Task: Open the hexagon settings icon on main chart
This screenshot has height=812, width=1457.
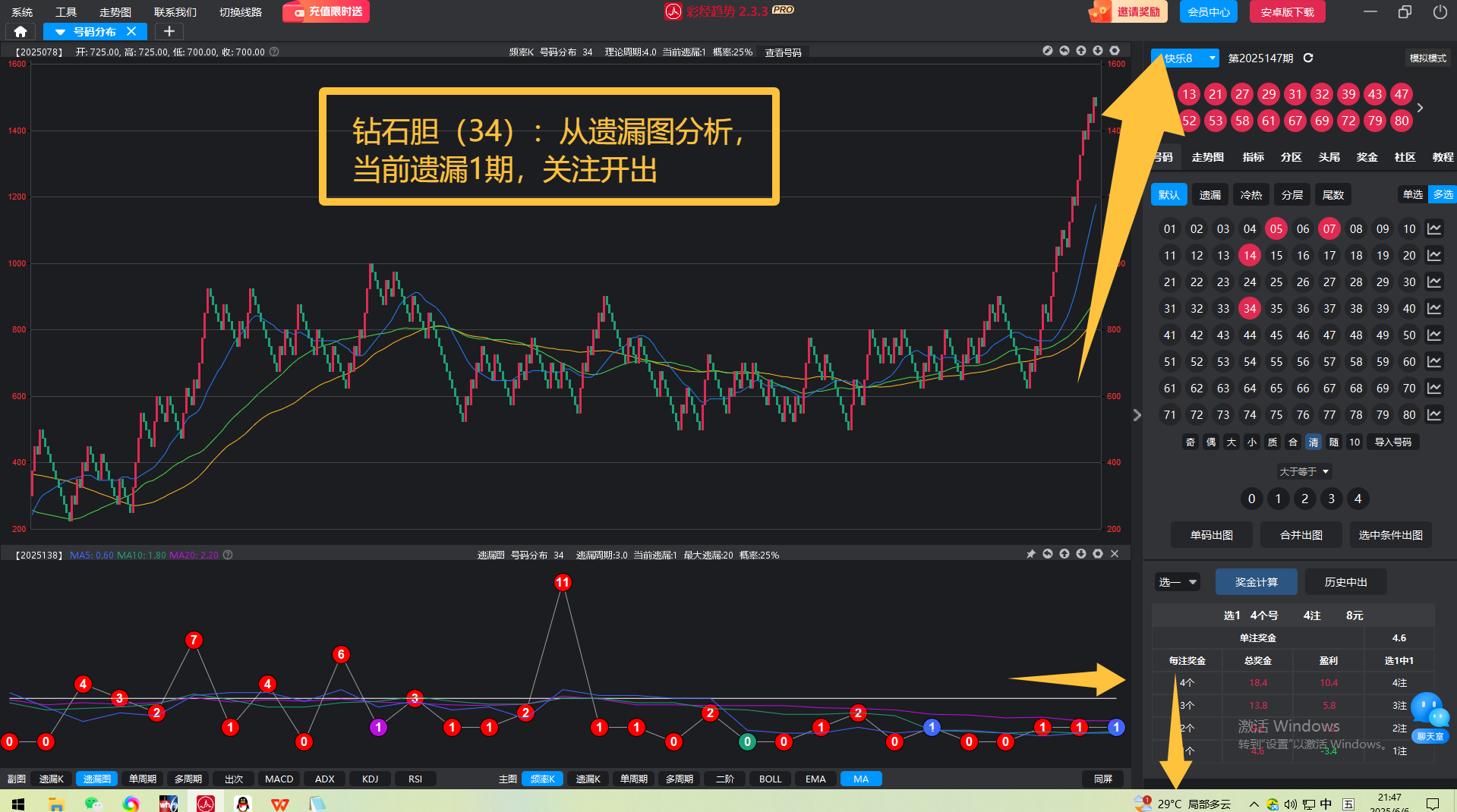Action: pos(1115,51)
